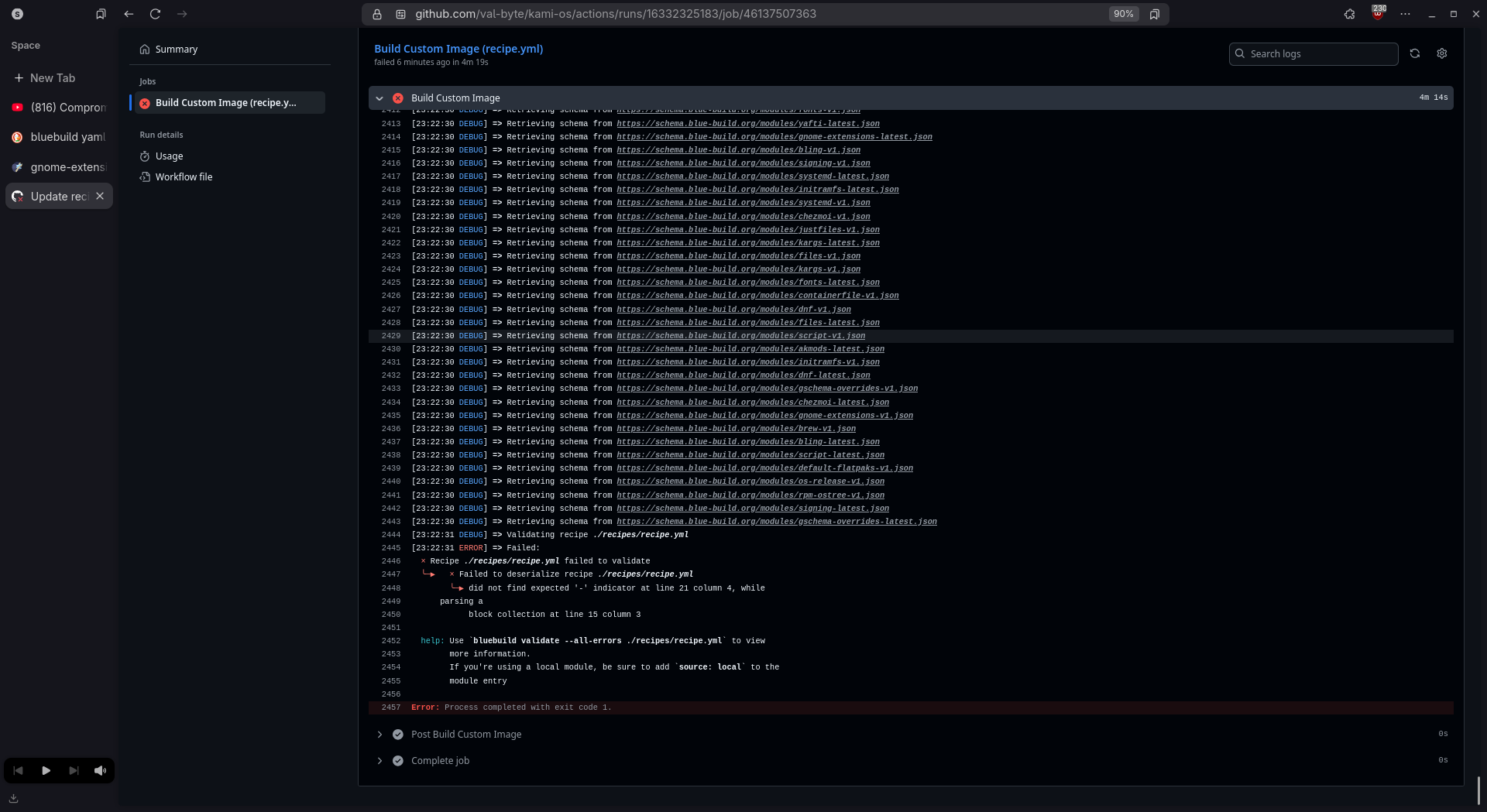The width and height of the screenshot is (1487, 812).
Task: Expand the Post Build Custom Image step
Action: point(379,735)
